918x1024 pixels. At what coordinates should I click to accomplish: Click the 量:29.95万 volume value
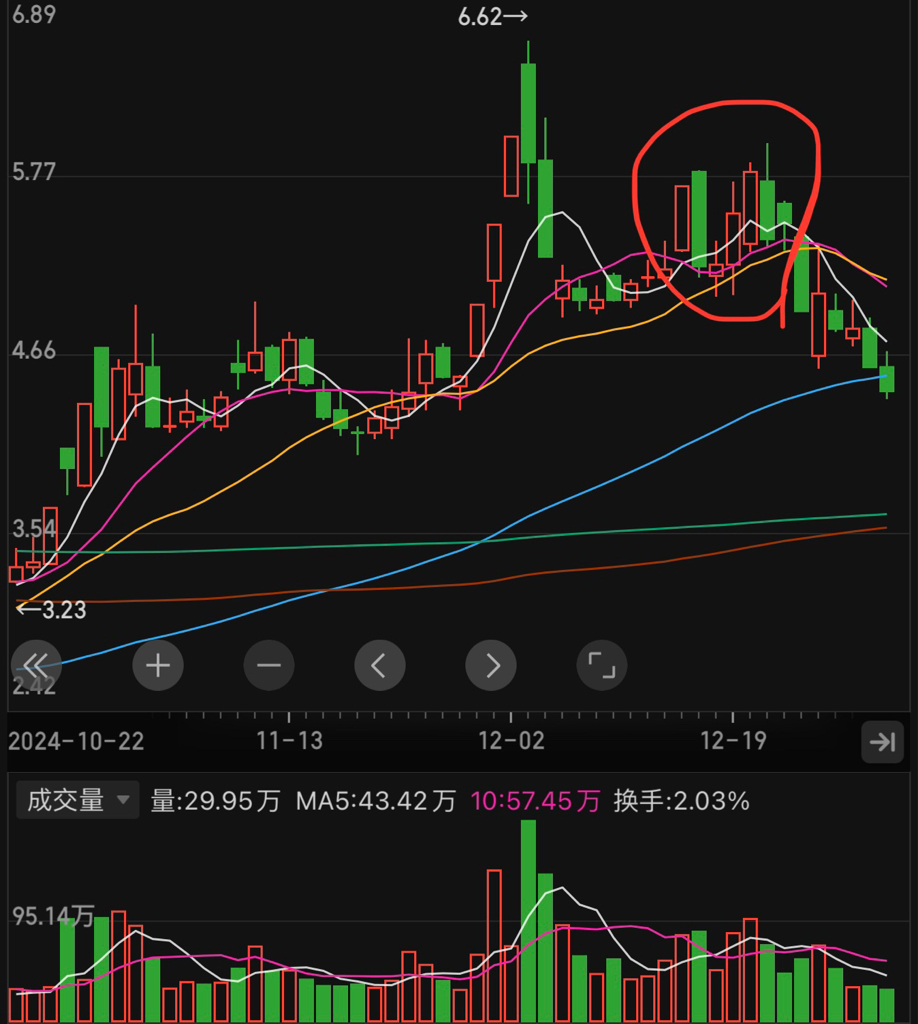click(x=215, y=801)
